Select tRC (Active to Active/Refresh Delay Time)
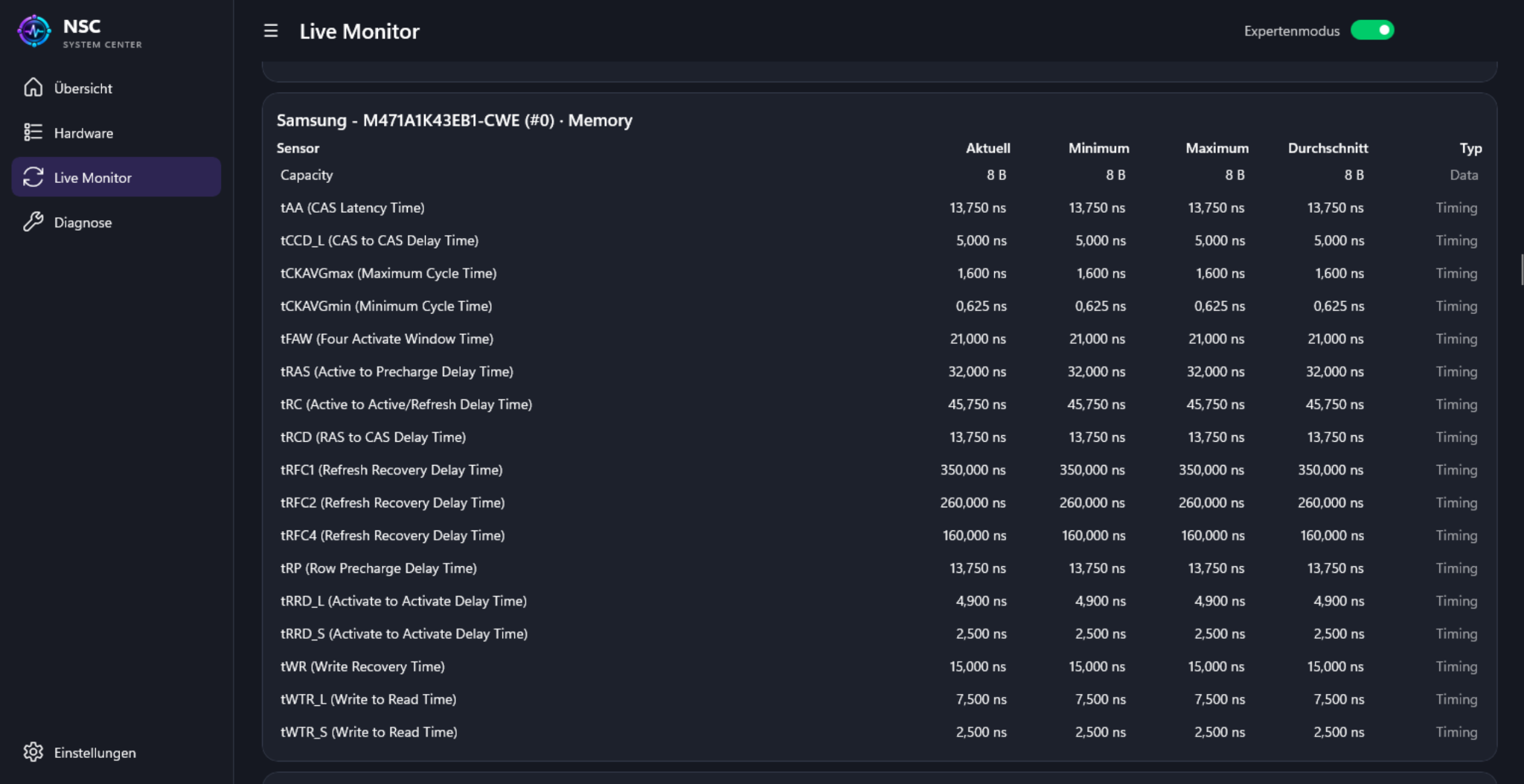This screenshot has width=1524, height=784. (879, 404)
